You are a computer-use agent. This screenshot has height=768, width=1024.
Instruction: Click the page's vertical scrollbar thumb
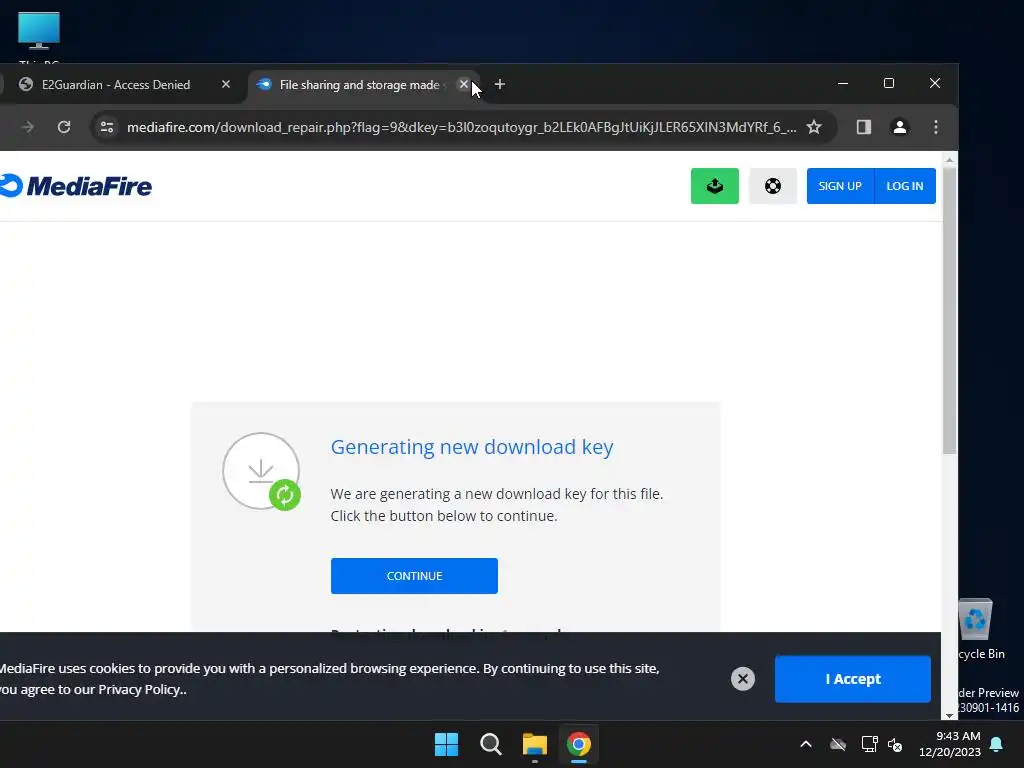click(x=950, y=310)
